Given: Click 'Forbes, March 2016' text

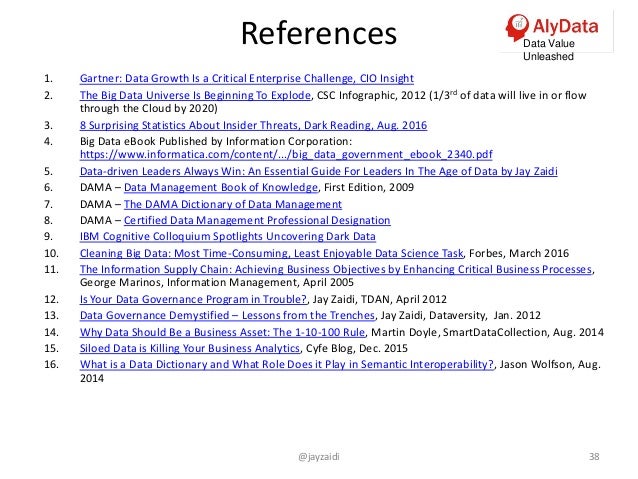Looking at the screenshot, I should [519, 253].
